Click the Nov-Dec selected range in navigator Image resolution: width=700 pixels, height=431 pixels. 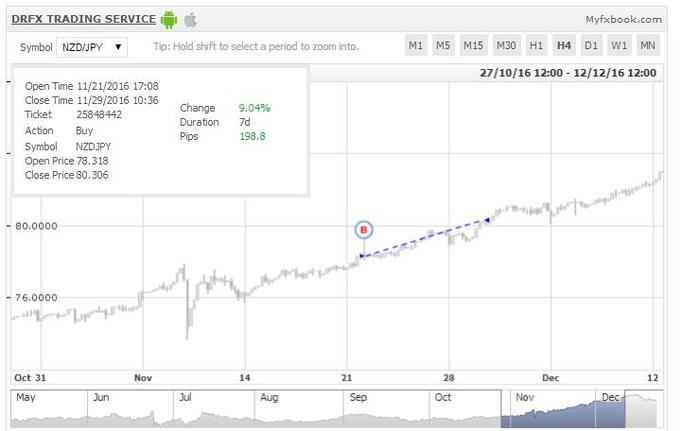(562, 409)
